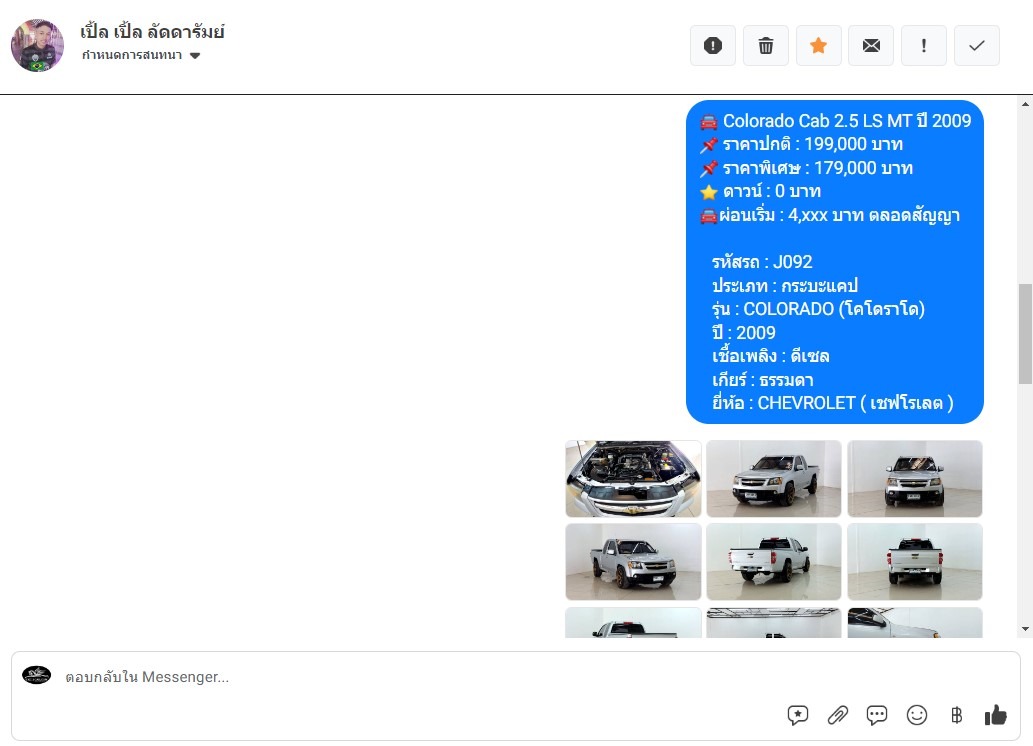The image size is (1033, 746).
Task: Click the customer name เป็ล เป็ล ลัดดารัมย์
Action: point(152,32)
